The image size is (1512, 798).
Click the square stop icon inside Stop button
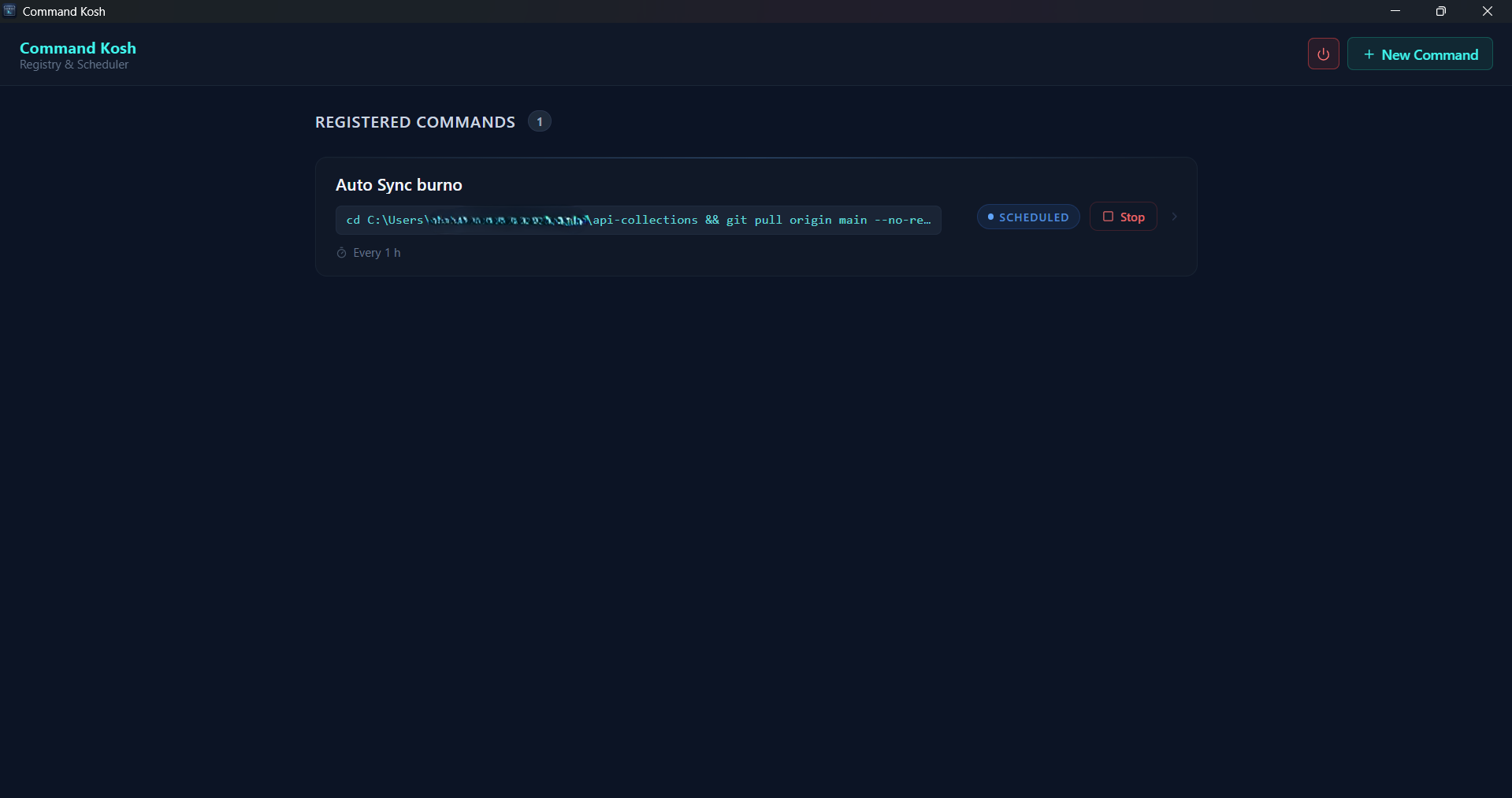coord(1107,217)
